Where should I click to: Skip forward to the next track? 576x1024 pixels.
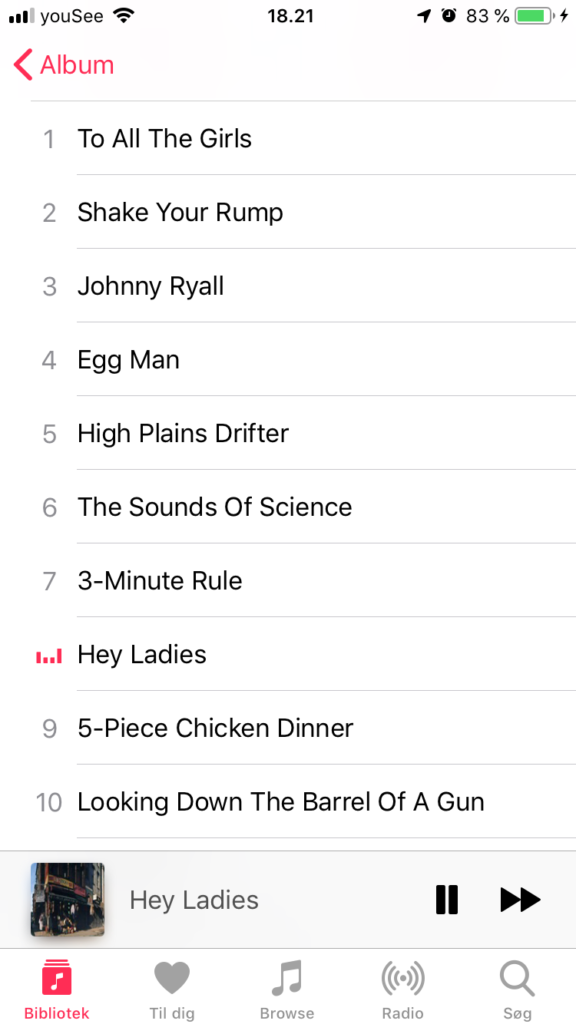[x=520, y=899]
